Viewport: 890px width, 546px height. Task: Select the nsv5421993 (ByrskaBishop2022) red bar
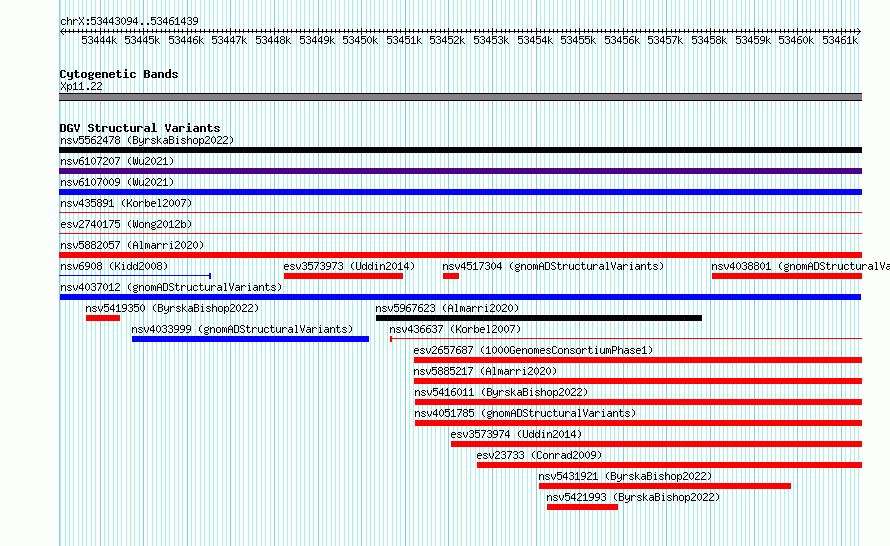pos(582,507)
